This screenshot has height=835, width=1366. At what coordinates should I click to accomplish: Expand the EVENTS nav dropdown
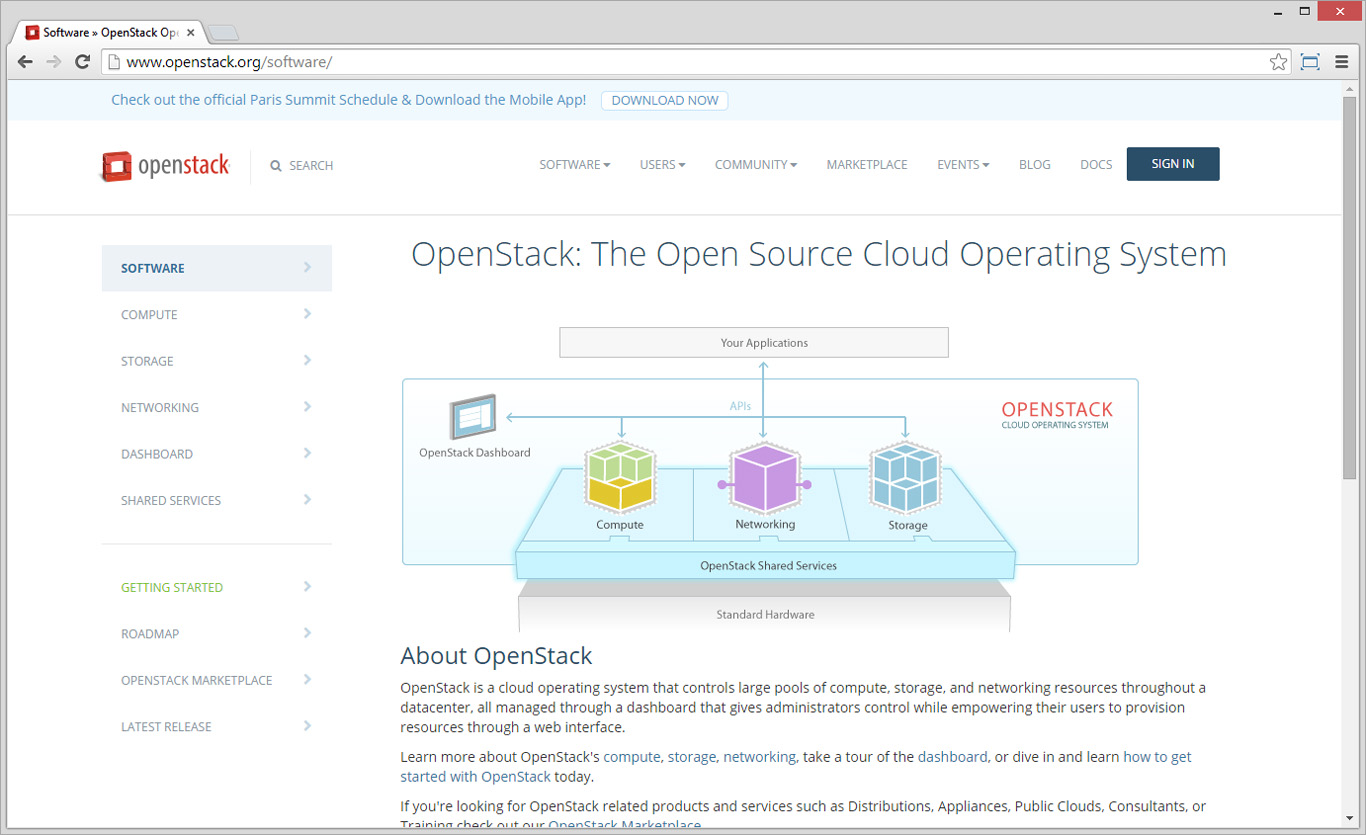tap(962, 165)
